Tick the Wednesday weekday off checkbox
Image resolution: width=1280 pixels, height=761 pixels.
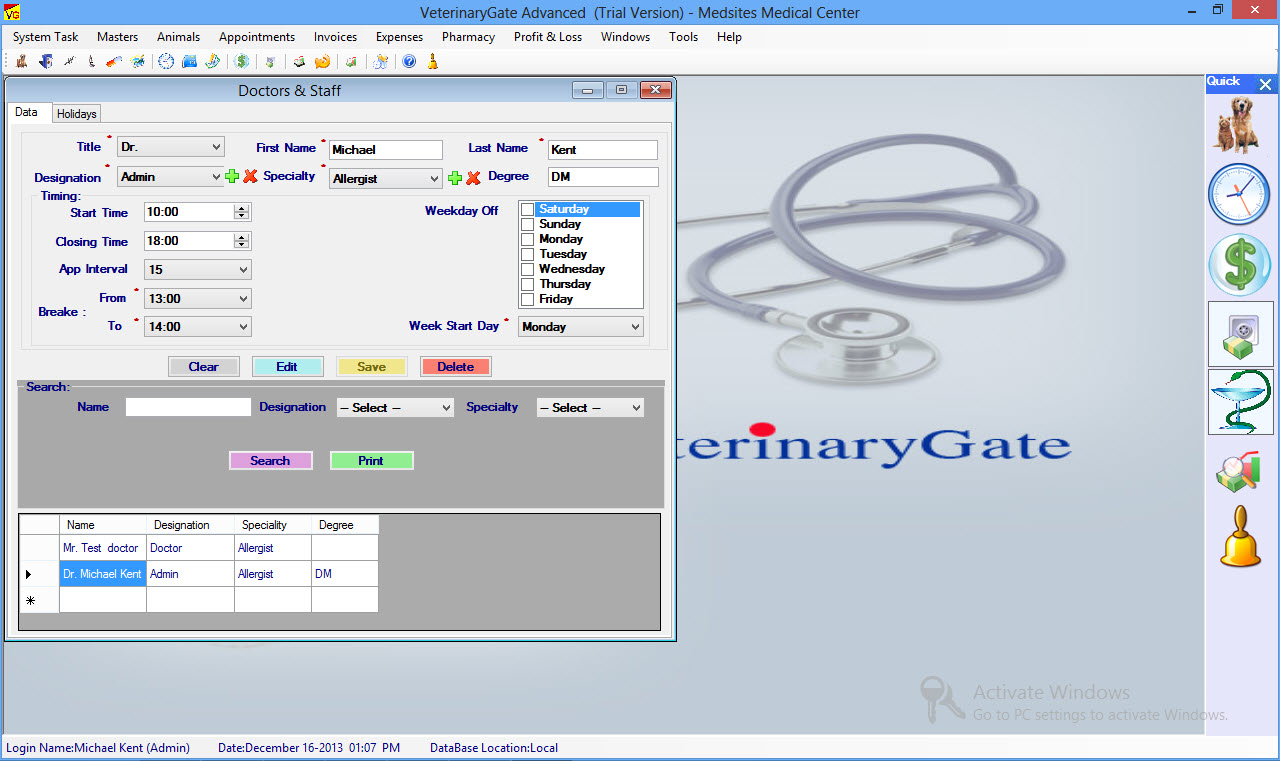(527, 269)
